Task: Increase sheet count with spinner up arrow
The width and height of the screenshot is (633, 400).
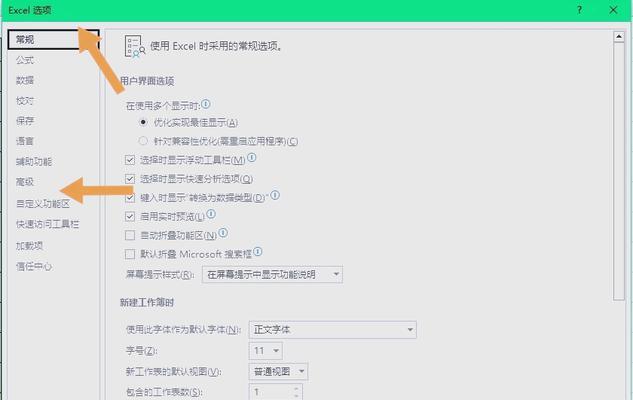Action: point(296,388)
